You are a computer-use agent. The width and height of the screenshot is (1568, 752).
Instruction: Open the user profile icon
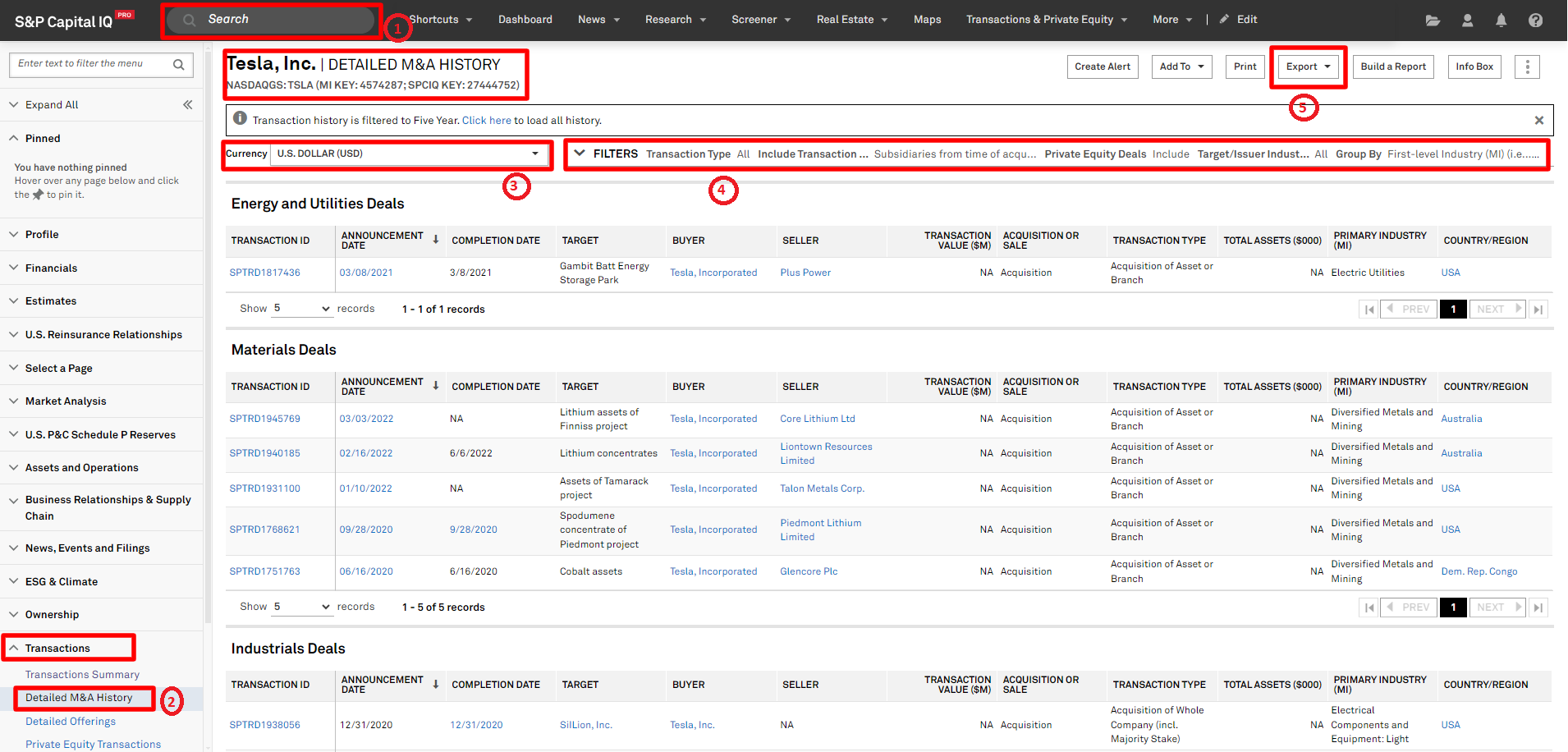pos(1467,21)
